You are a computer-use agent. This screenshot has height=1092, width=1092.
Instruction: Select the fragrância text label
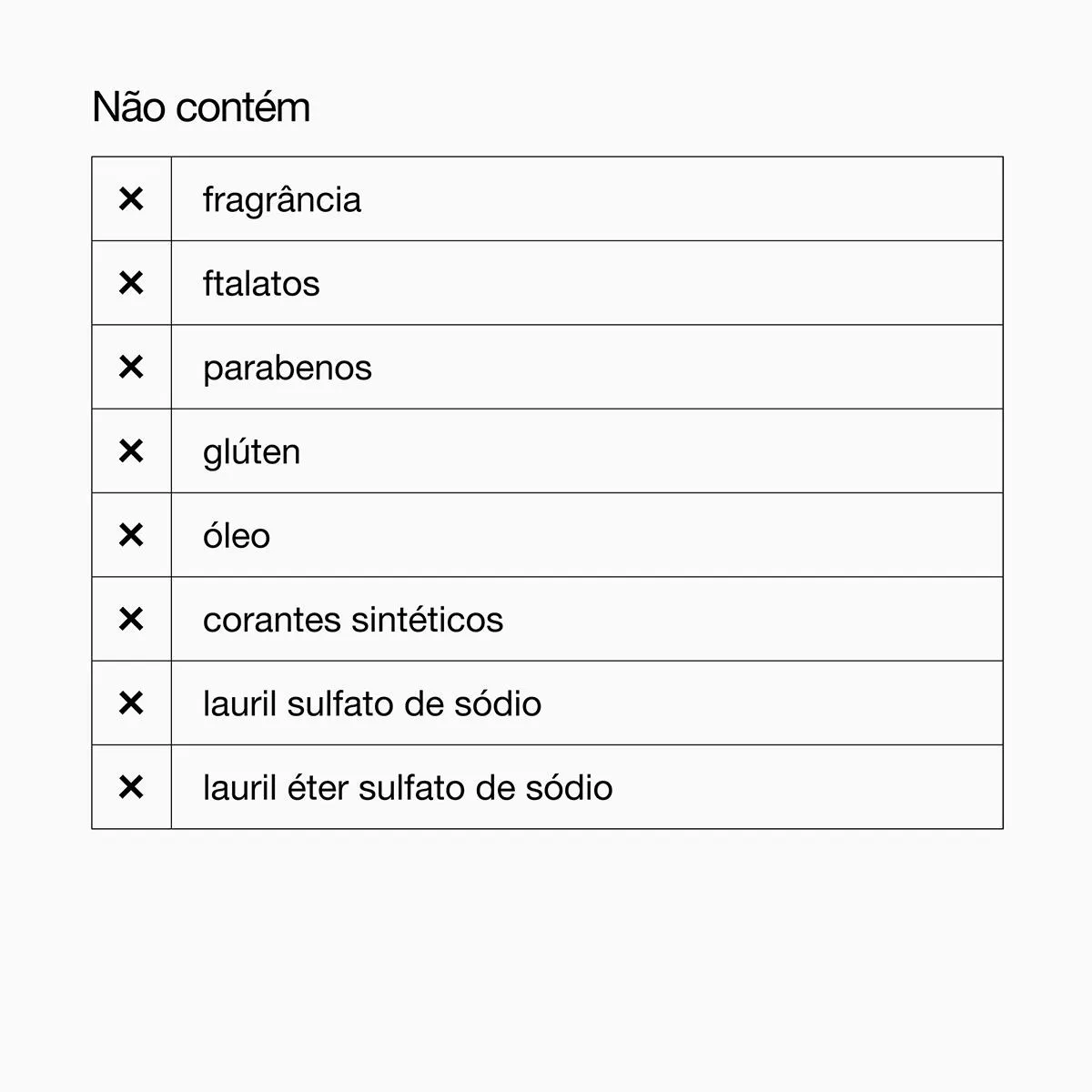(282, 200)
